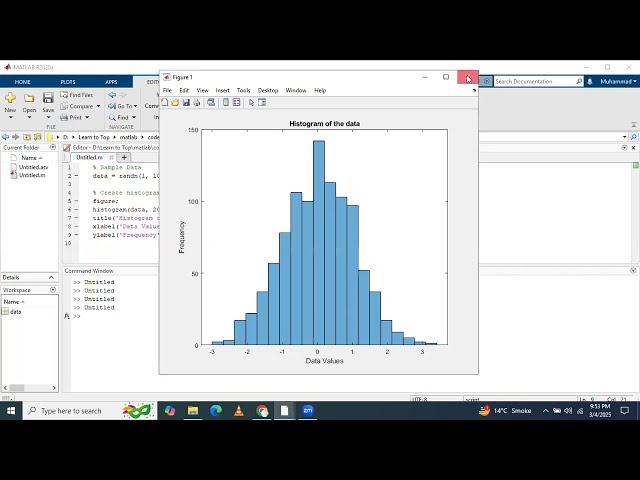Viewport: 640px width, 480px height.
Task: Click New Figure icon in Figure 1 toolbar
Action: pos(164,102)
